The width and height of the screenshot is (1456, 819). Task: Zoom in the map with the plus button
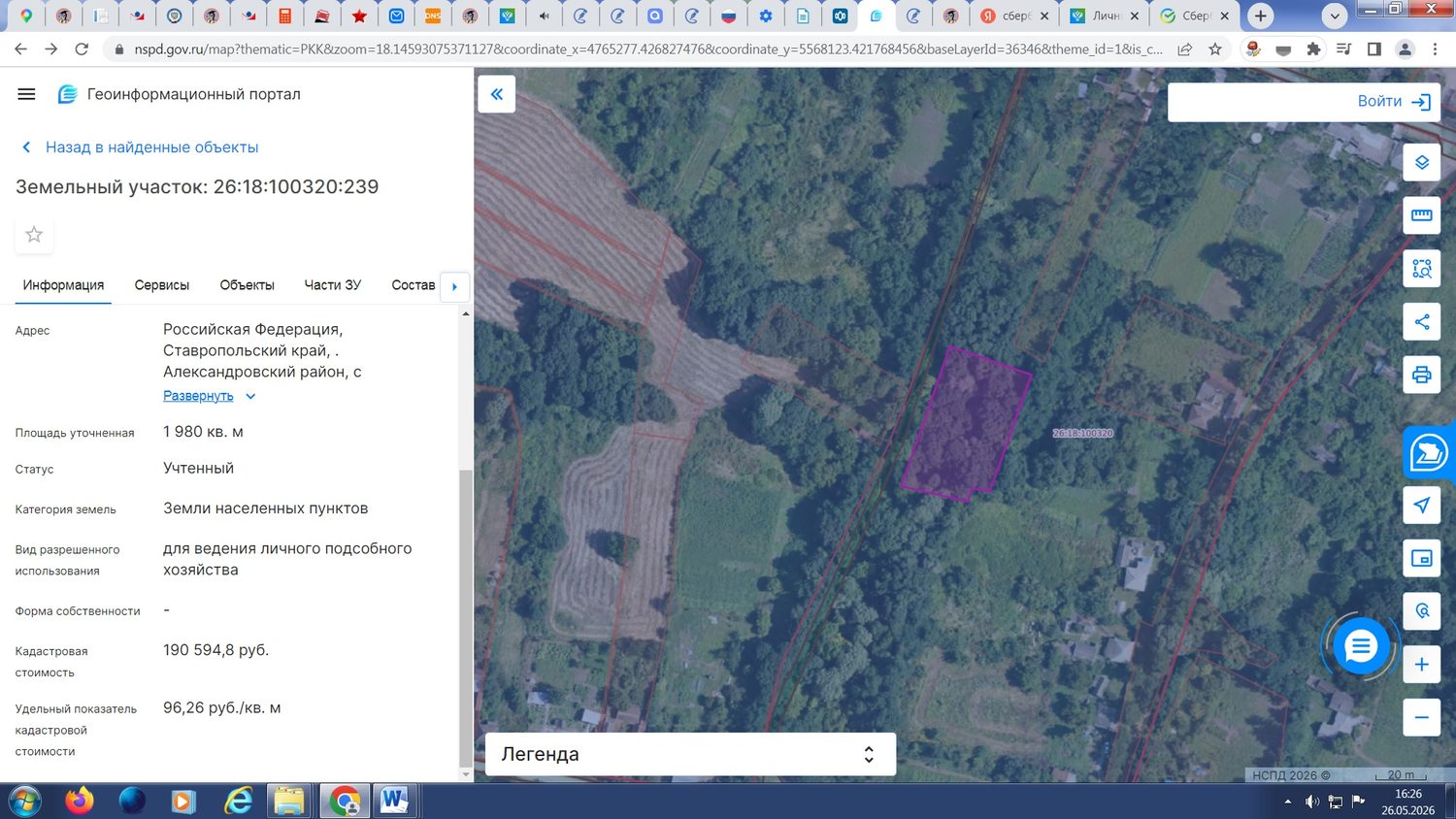[1422, 665]
